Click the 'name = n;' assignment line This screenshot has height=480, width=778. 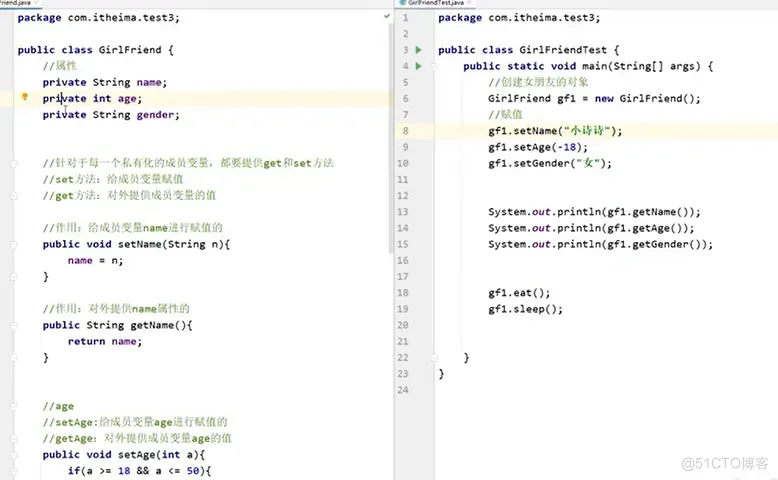95,261
